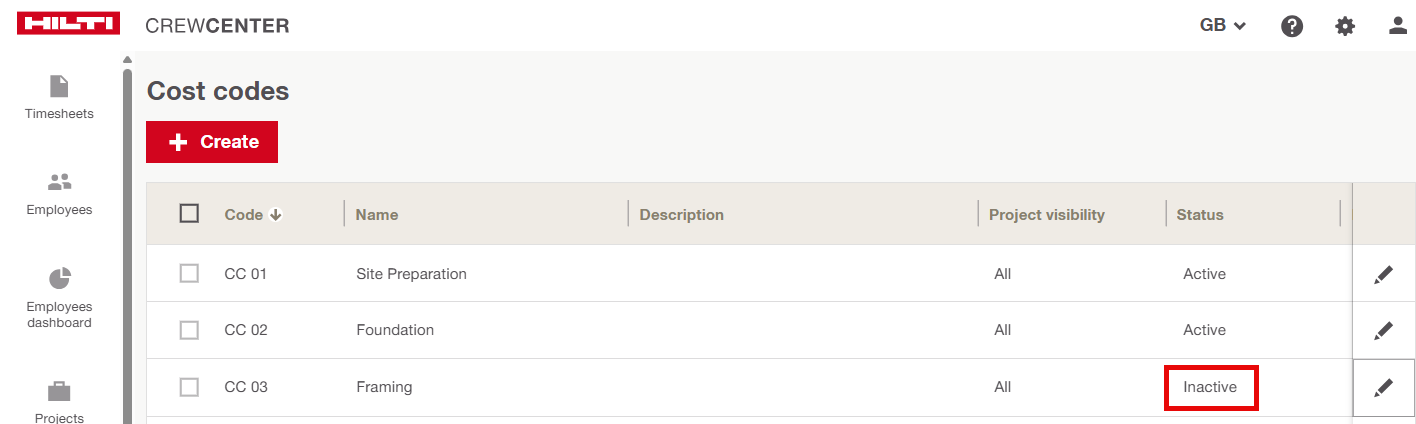Select the CC 03 Framing checkbox
This screenshot has width=1416, height=424.
189,387
